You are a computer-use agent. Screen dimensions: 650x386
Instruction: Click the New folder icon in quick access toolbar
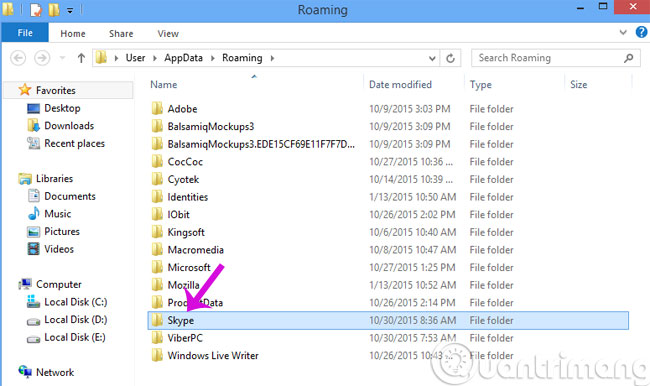54,10
